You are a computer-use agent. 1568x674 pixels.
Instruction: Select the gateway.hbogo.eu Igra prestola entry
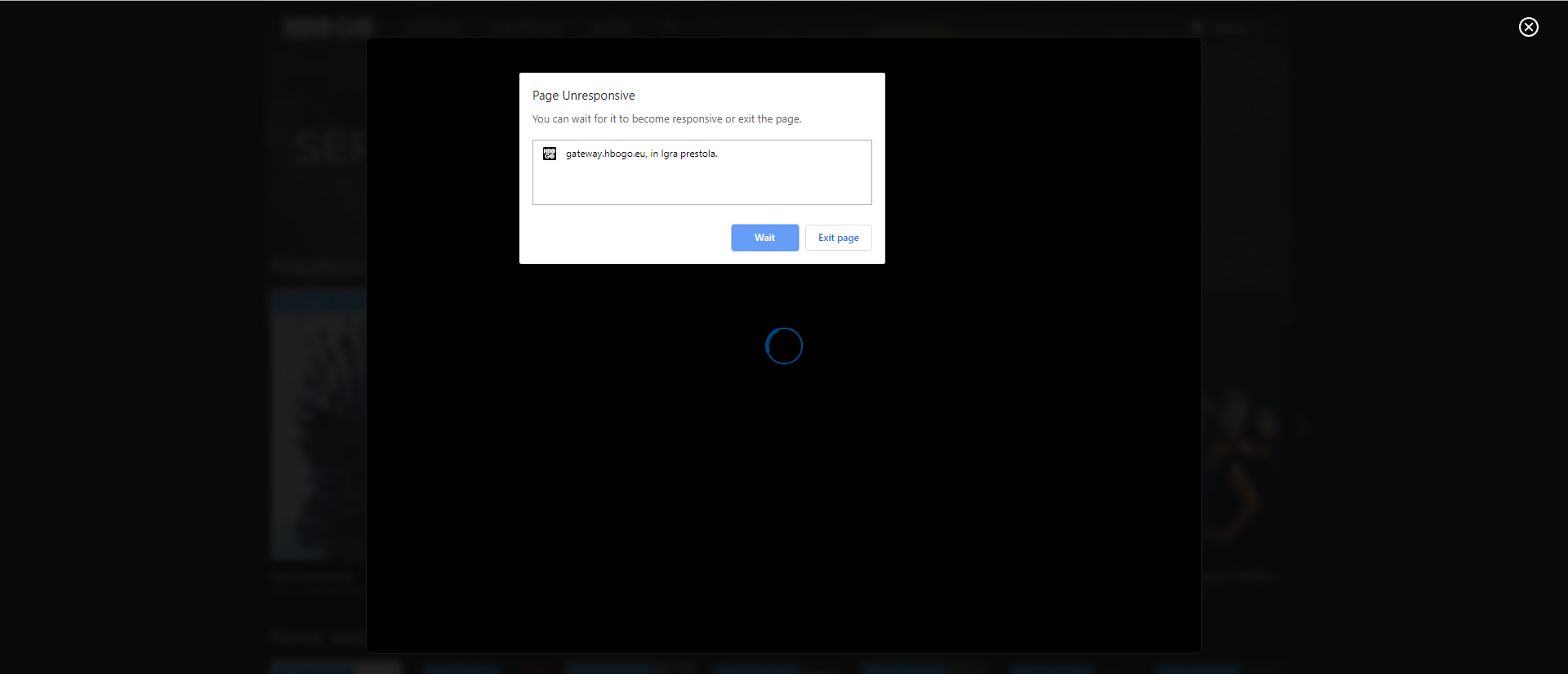click(x=641, y=154)
